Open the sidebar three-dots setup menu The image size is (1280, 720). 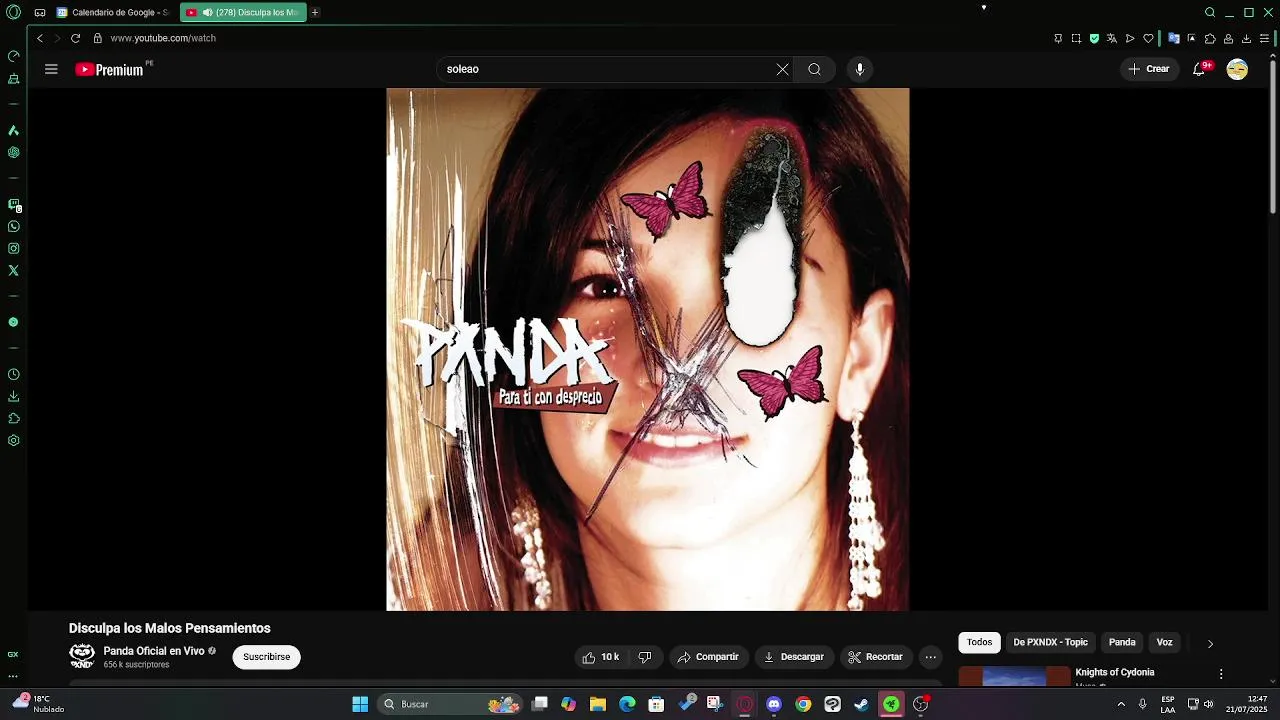[14, 676]
